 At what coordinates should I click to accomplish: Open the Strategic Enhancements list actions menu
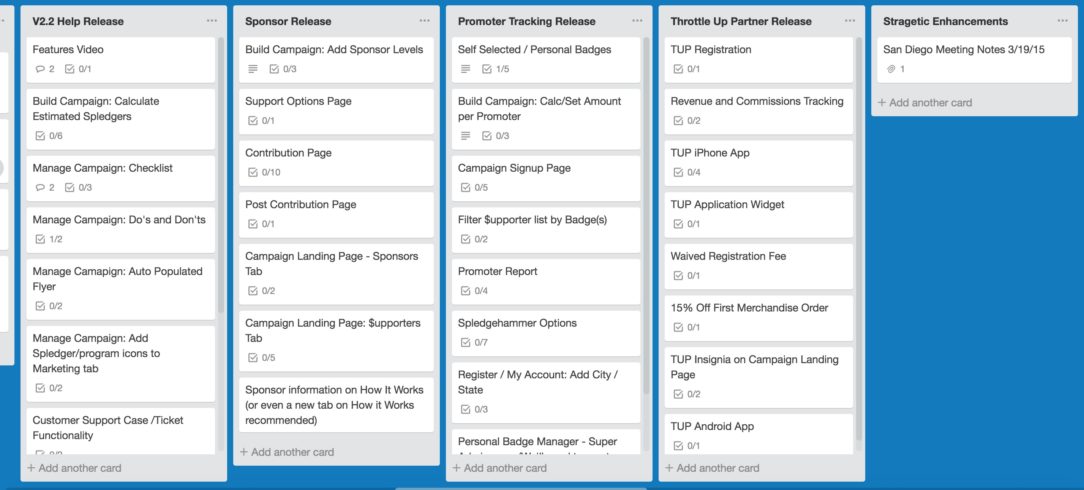(1062, 21)
